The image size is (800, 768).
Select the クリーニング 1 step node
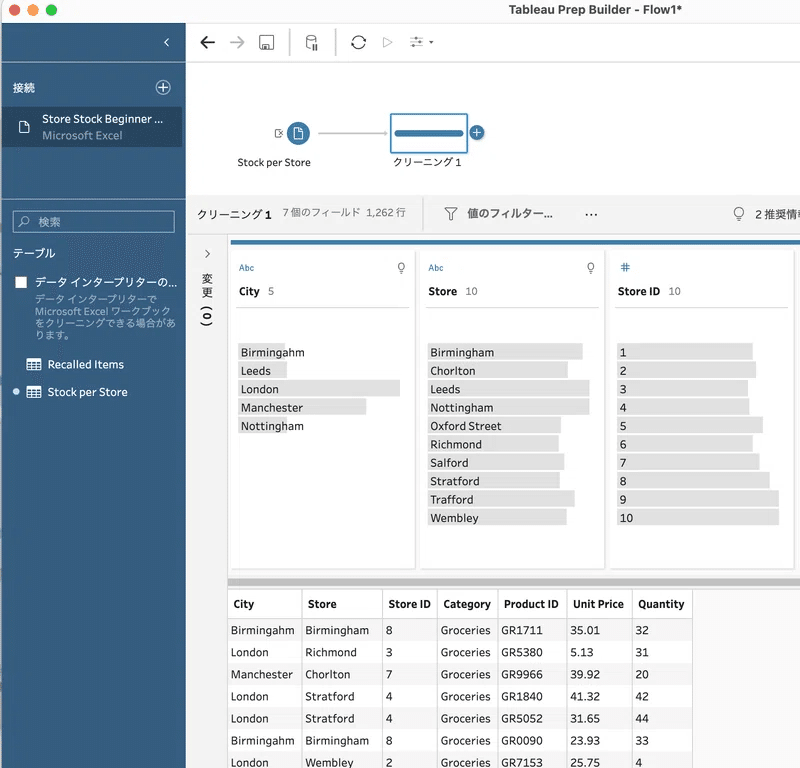pos(429,133)
